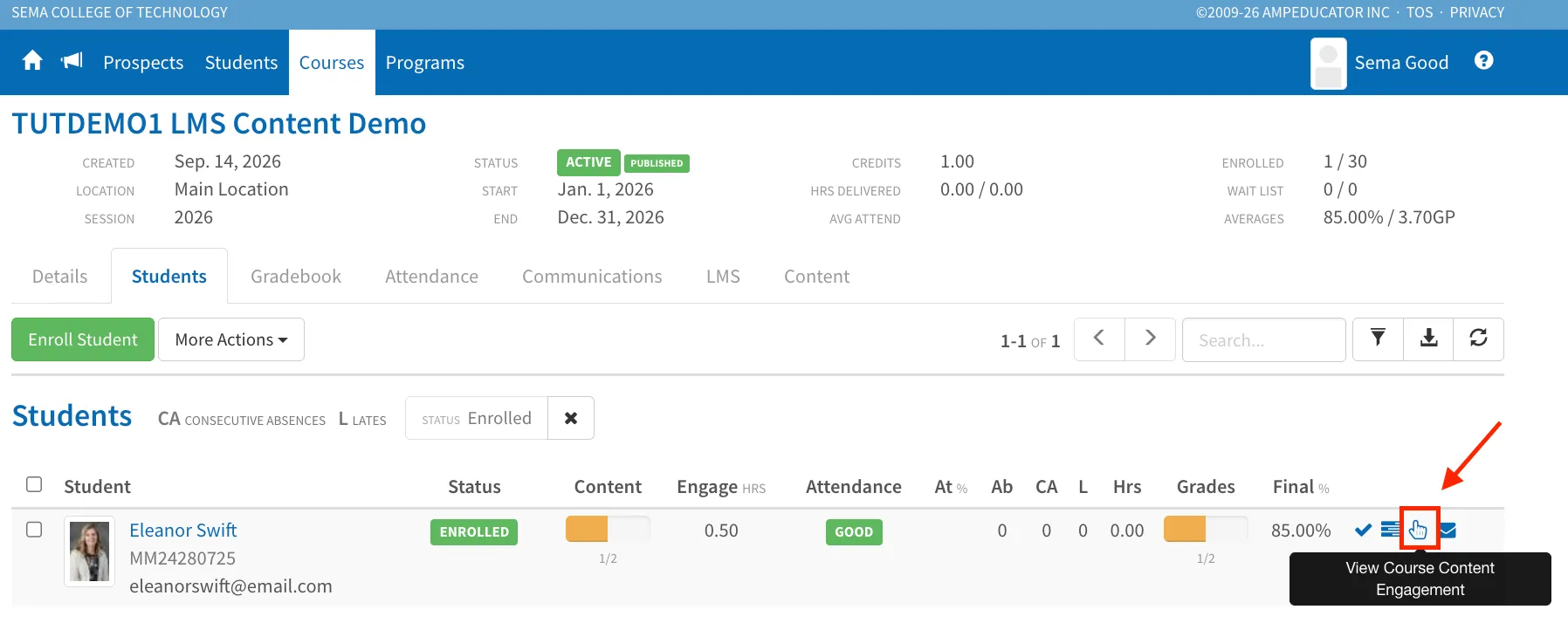The image size is (1568, 630).
Task: Click the horizontal bars icon for Eleanor Swift
Action: click(x=1390, y=529)
